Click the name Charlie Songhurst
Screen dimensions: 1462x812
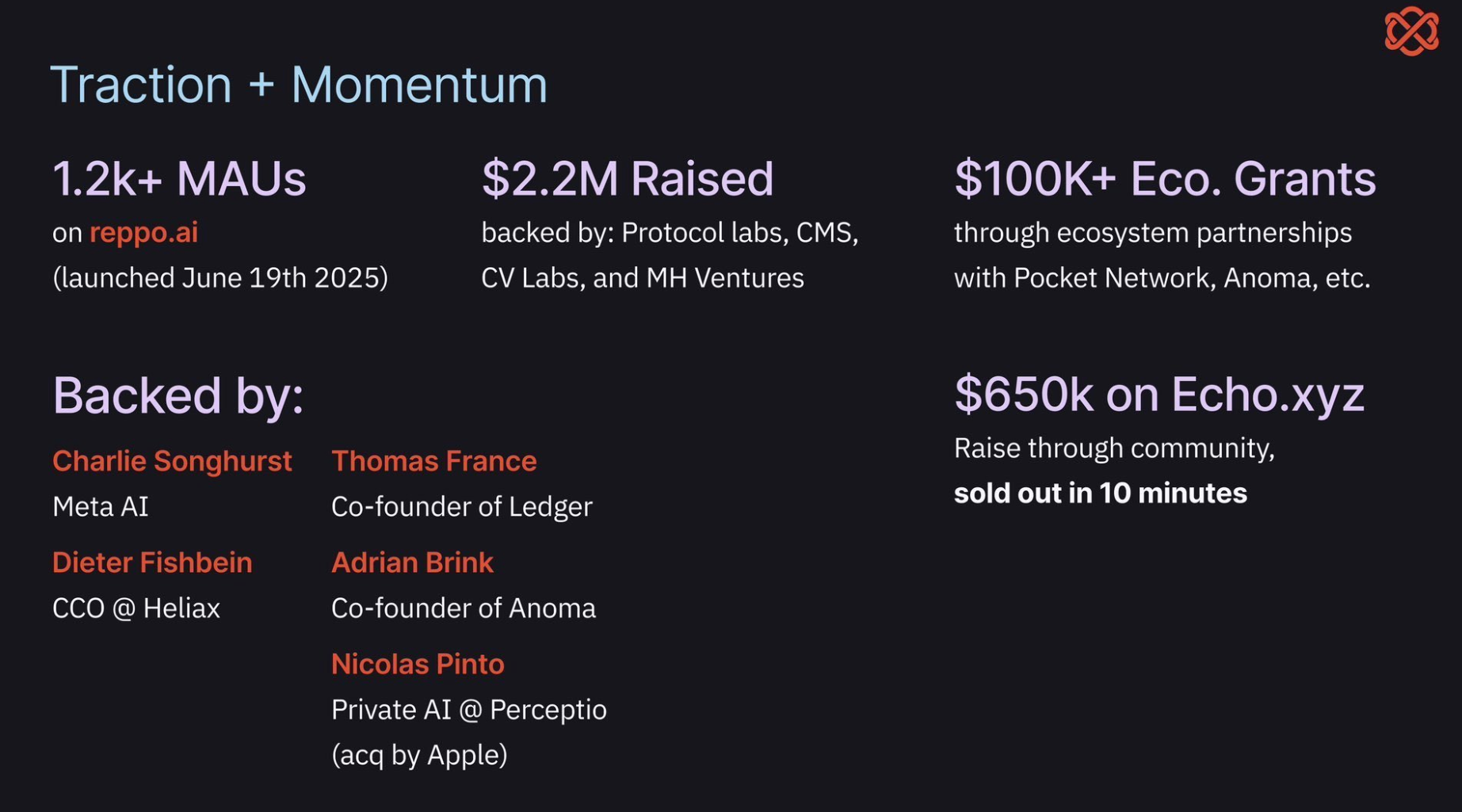coord(172,461)
